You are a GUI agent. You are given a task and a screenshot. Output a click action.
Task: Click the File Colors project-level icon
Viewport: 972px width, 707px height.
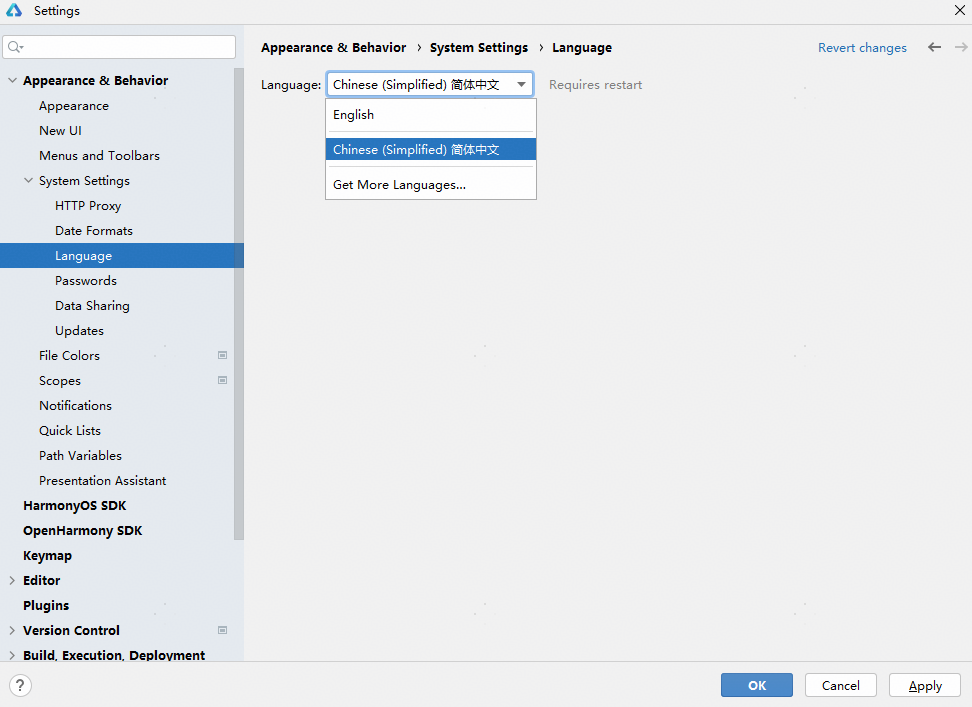click(222, 355)
